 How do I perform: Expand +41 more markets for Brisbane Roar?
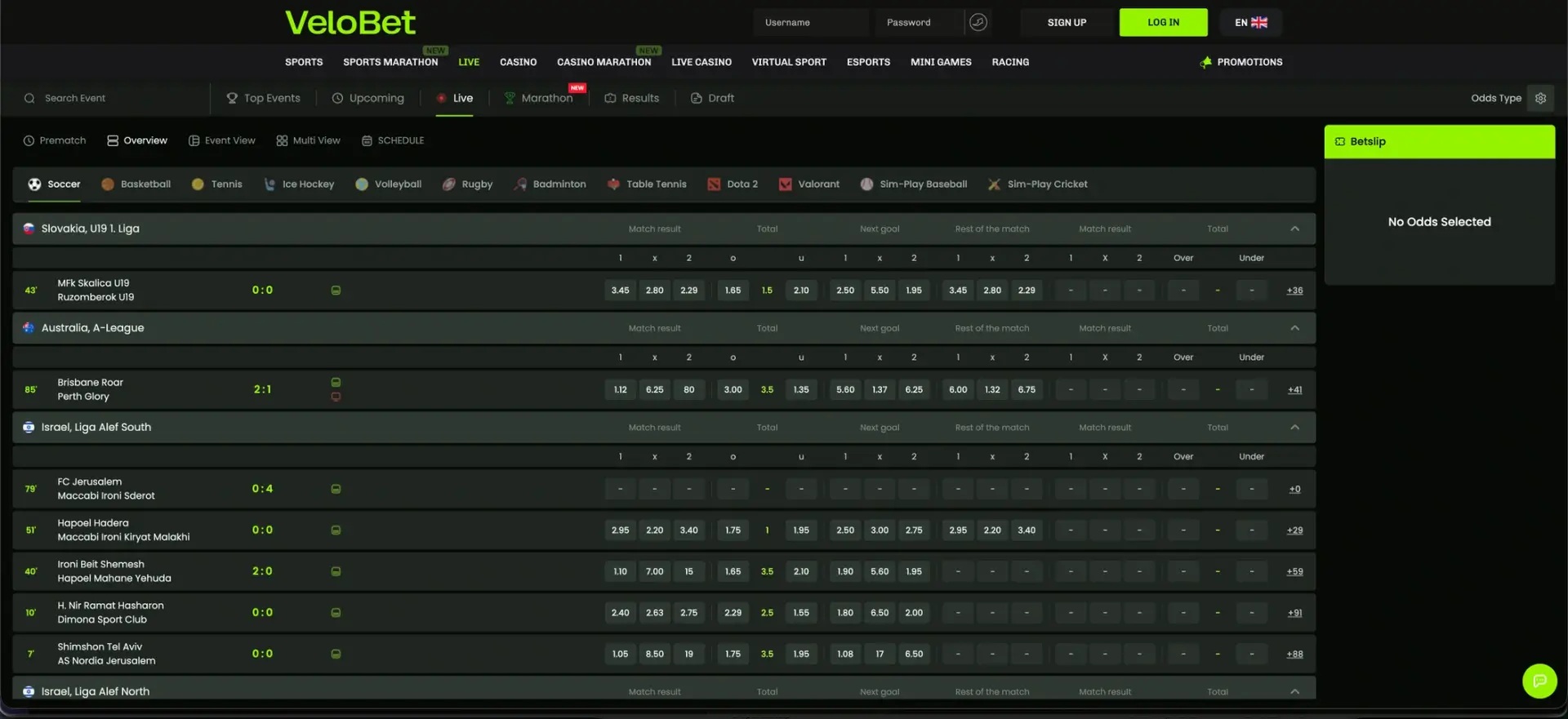click(x=1294, y=390)
